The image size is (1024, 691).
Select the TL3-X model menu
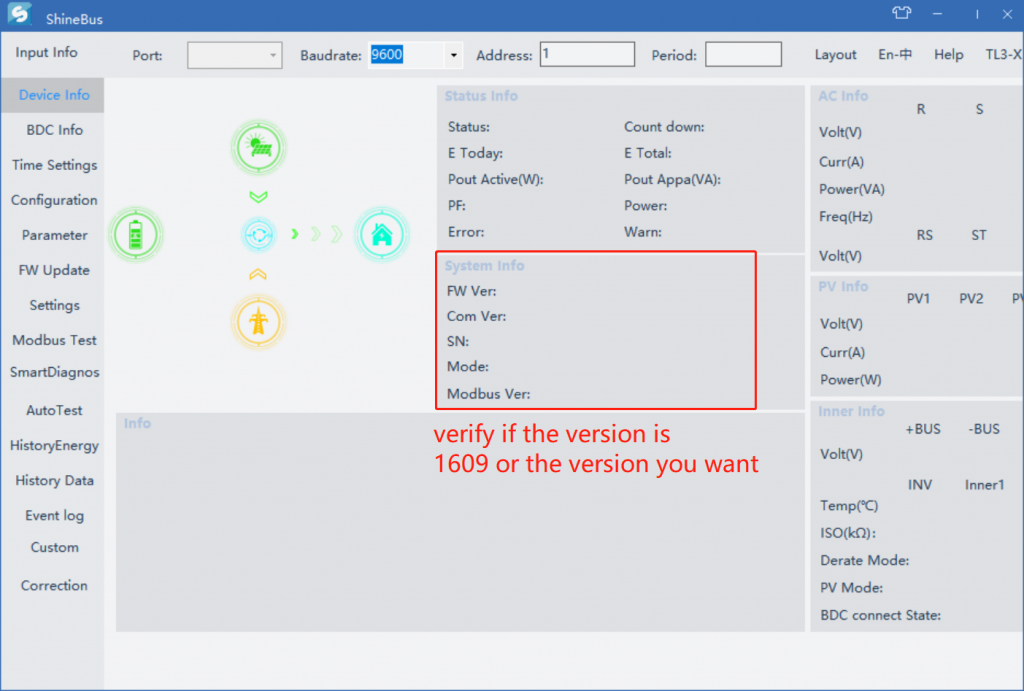[x=1004, y=55]
